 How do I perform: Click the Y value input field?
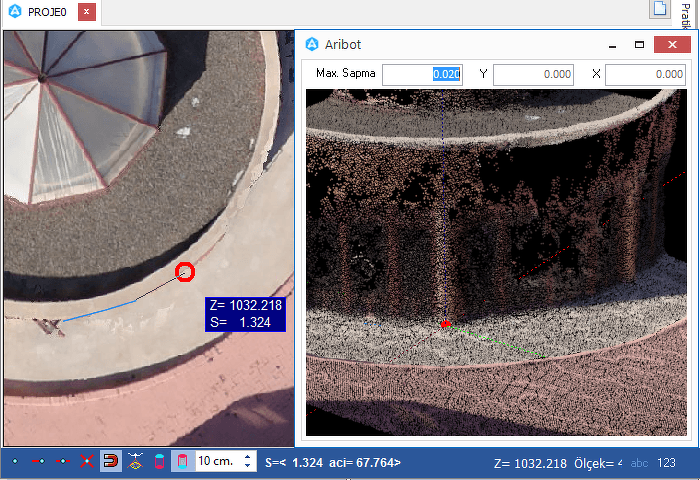[x=533, y=74]
